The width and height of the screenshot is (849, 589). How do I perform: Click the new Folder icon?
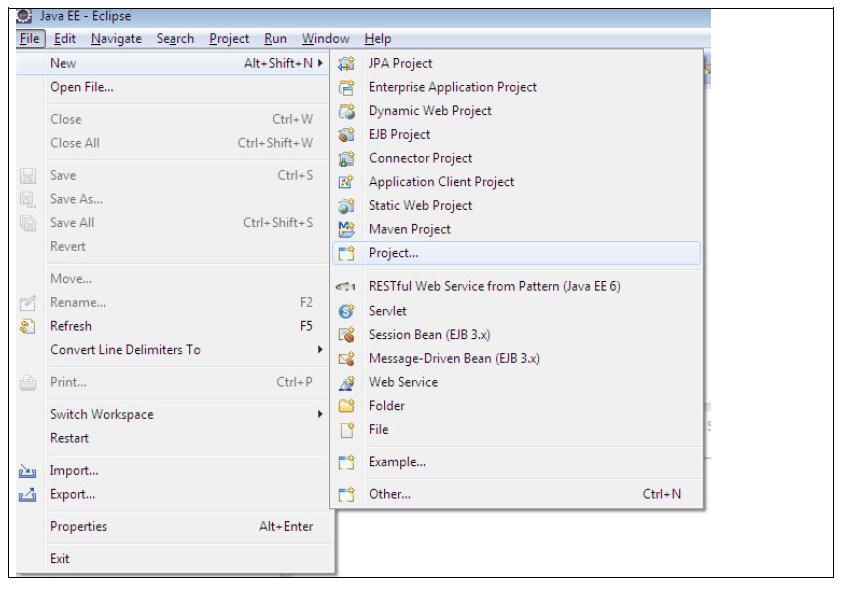346,405
